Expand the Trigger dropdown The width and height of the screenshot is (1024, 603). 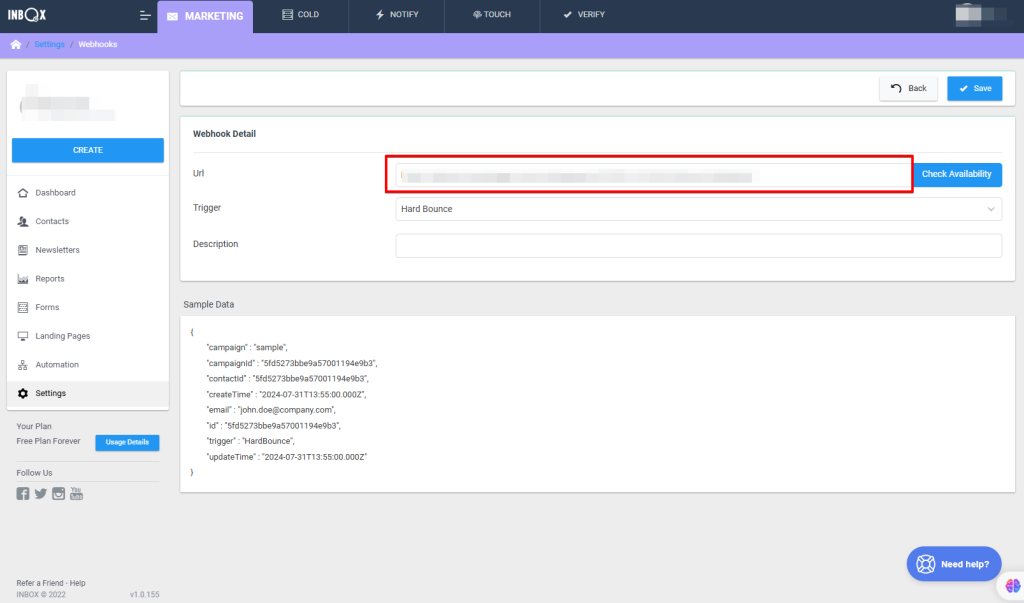click(x=698, y=209)
